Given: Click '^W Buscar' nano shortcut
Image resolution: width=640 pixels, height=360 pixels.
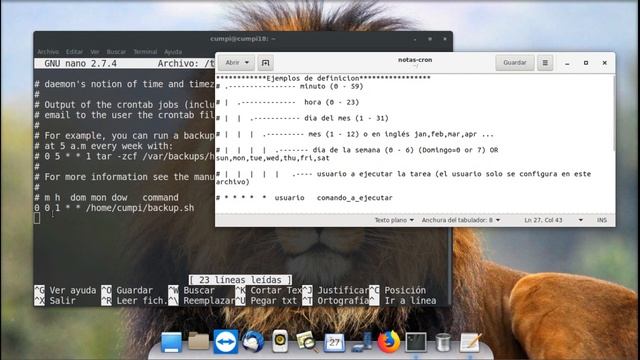Looking at the screenshot, I should [x=191, y=290].
